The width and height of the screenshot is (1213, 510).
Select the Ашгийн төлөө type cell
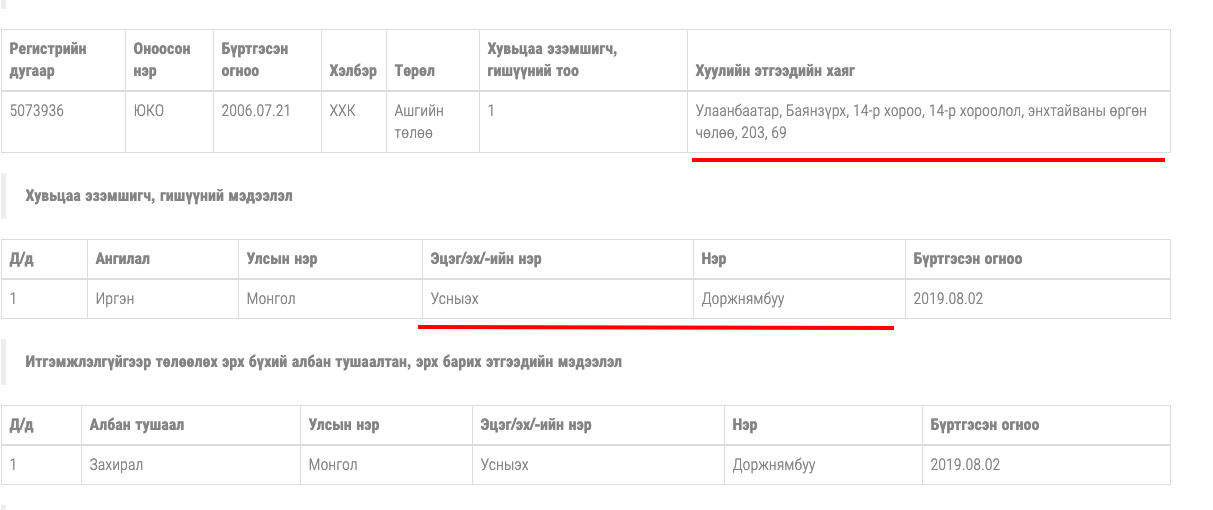pyautogui.click(x=419, y=122)
